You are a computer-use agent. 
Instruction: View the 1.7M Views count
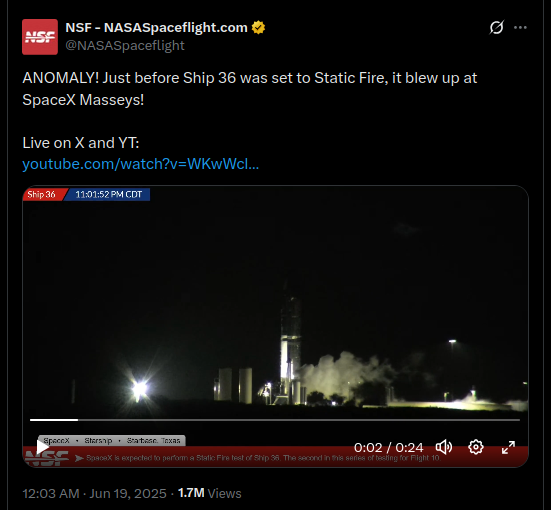point(209,493)
